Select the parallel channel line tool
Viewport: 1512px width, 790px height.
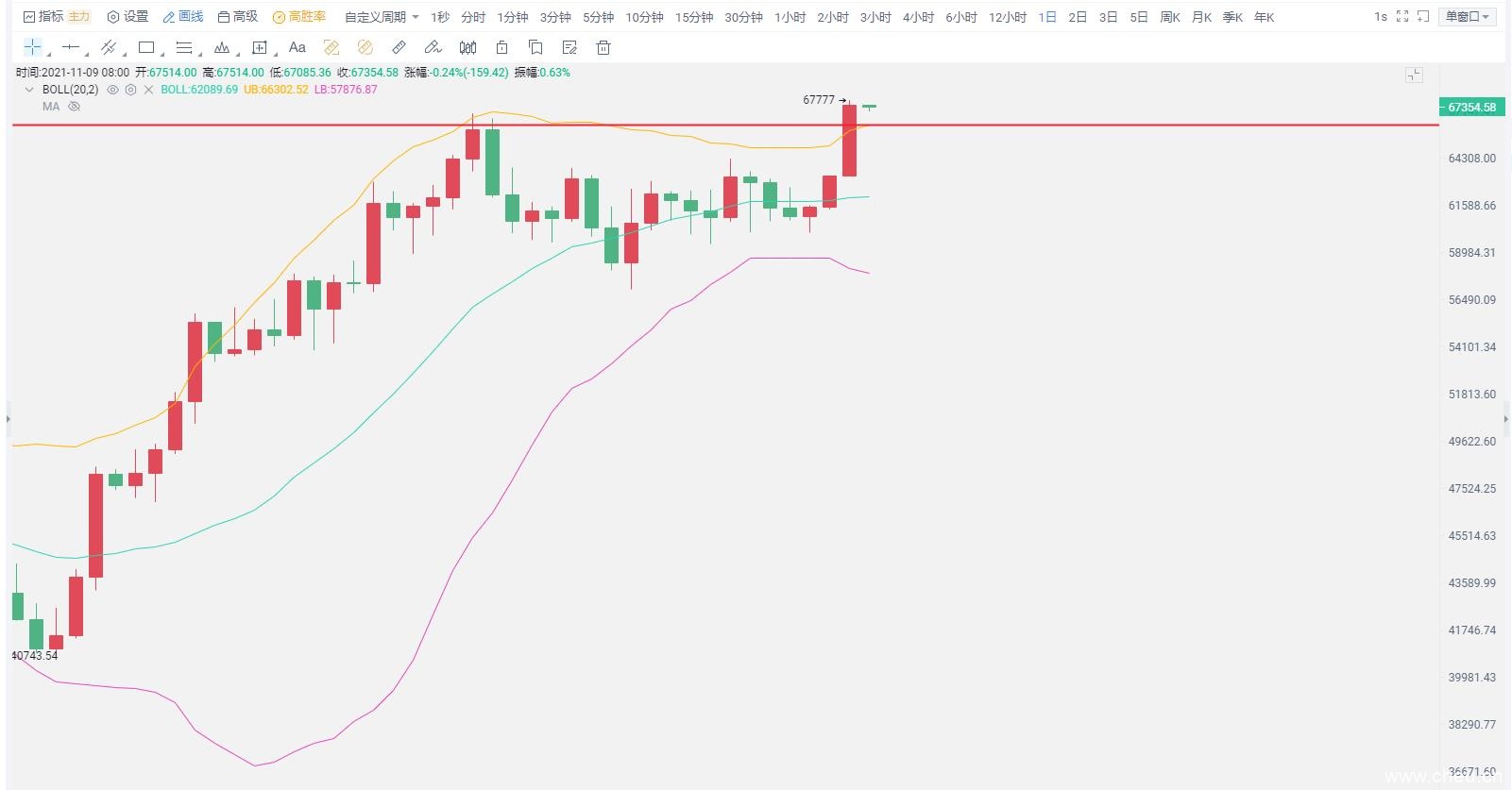click(x=107, y=47)
